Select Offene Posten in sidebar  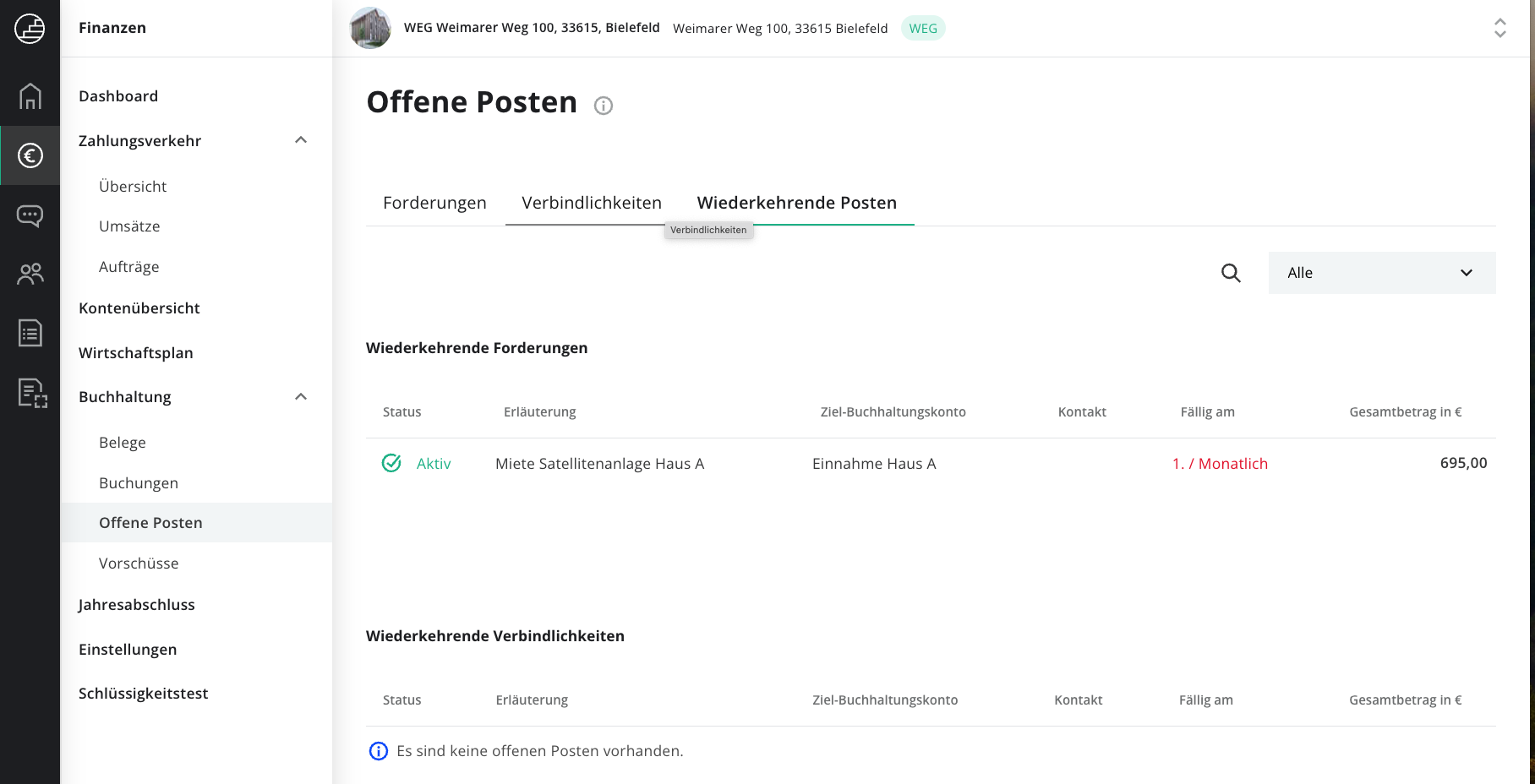(x=196, y=523)
